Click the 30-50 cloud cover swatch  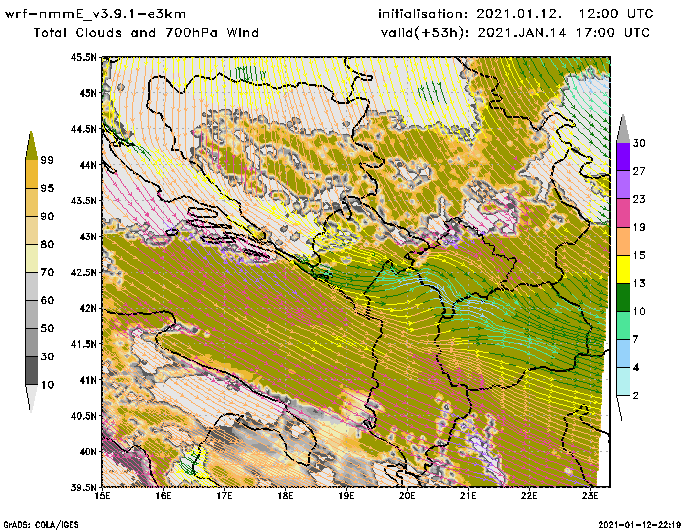31,342
